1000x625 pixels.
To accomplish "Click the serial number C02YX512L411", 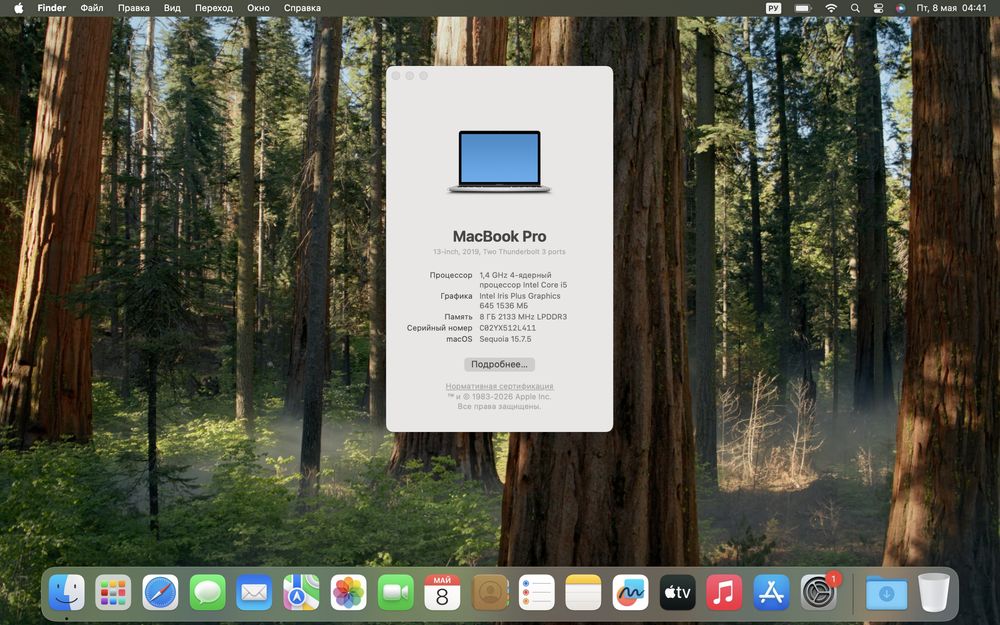I will click(508, 328).
